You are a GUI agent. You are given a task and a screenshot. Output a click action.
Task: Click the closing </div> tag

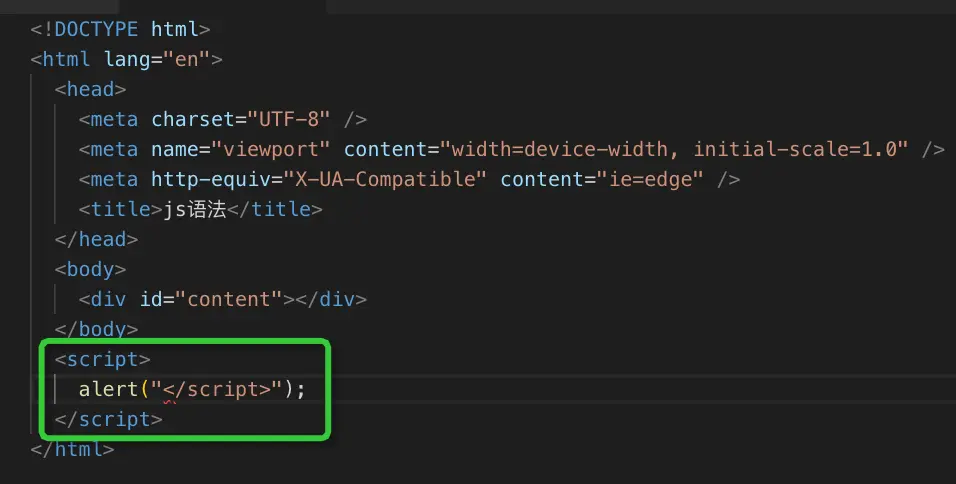click(331, 299)
